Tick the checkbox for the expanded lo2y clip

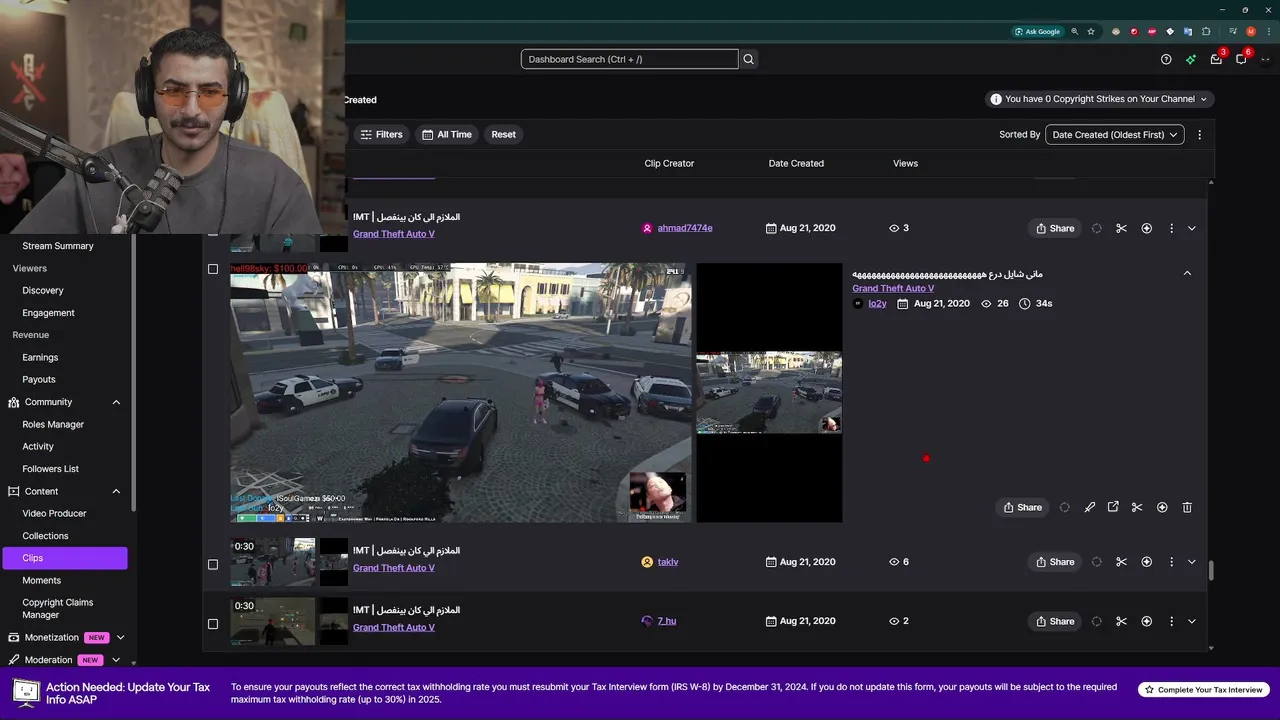click(212, 269)
